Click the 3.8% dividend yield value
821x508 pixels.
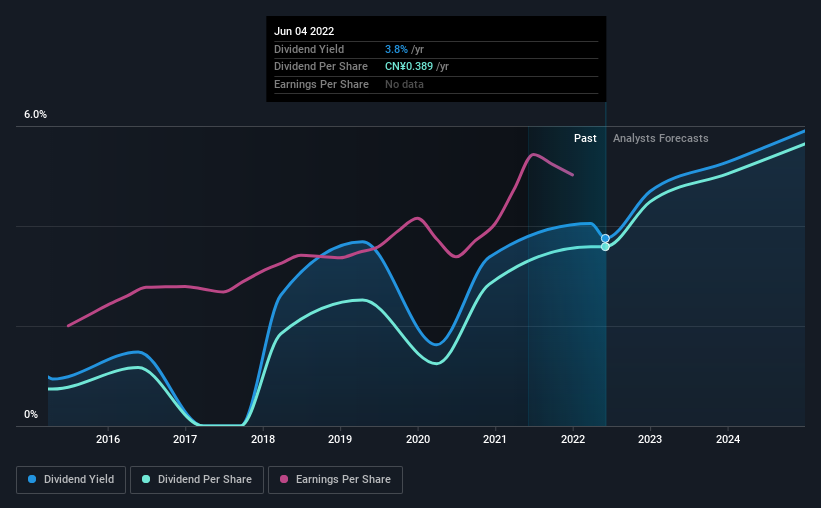396,49
